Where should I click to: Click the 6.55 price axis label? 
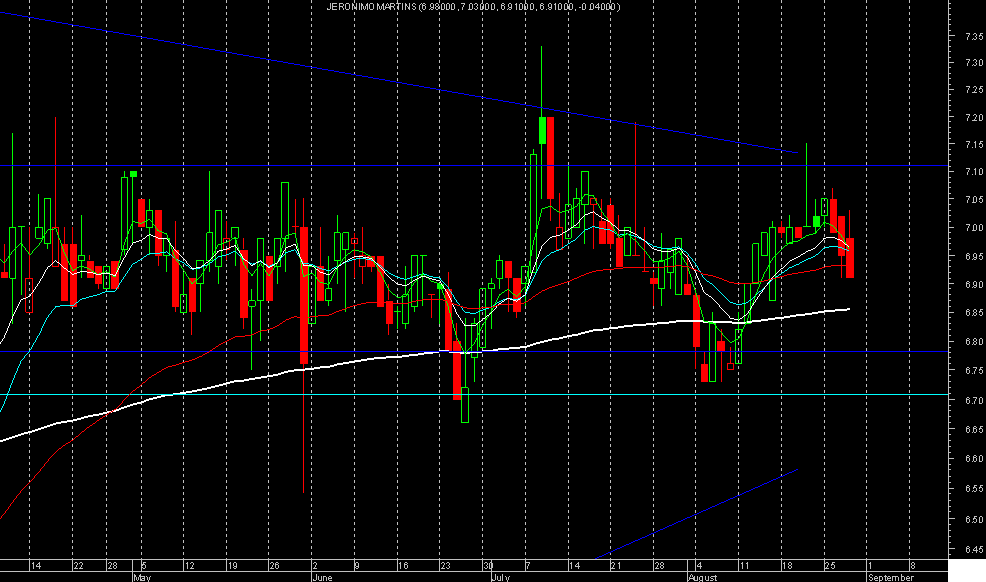pyautogui.click(x=974, y=488)
